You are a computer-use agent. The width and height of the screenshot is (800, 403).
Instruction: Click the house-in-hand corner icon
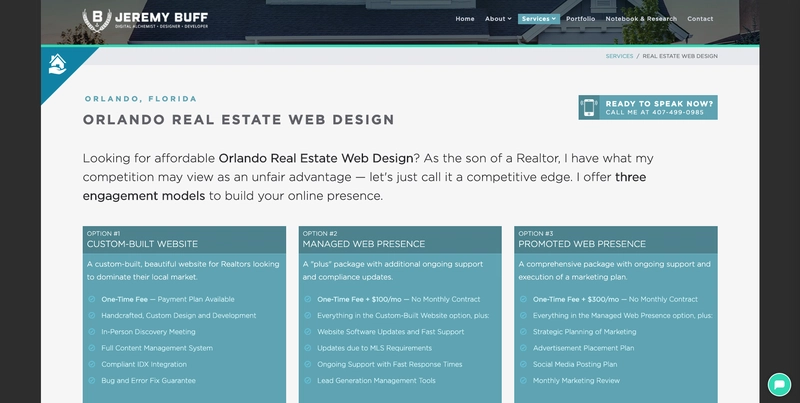[57, 64]
